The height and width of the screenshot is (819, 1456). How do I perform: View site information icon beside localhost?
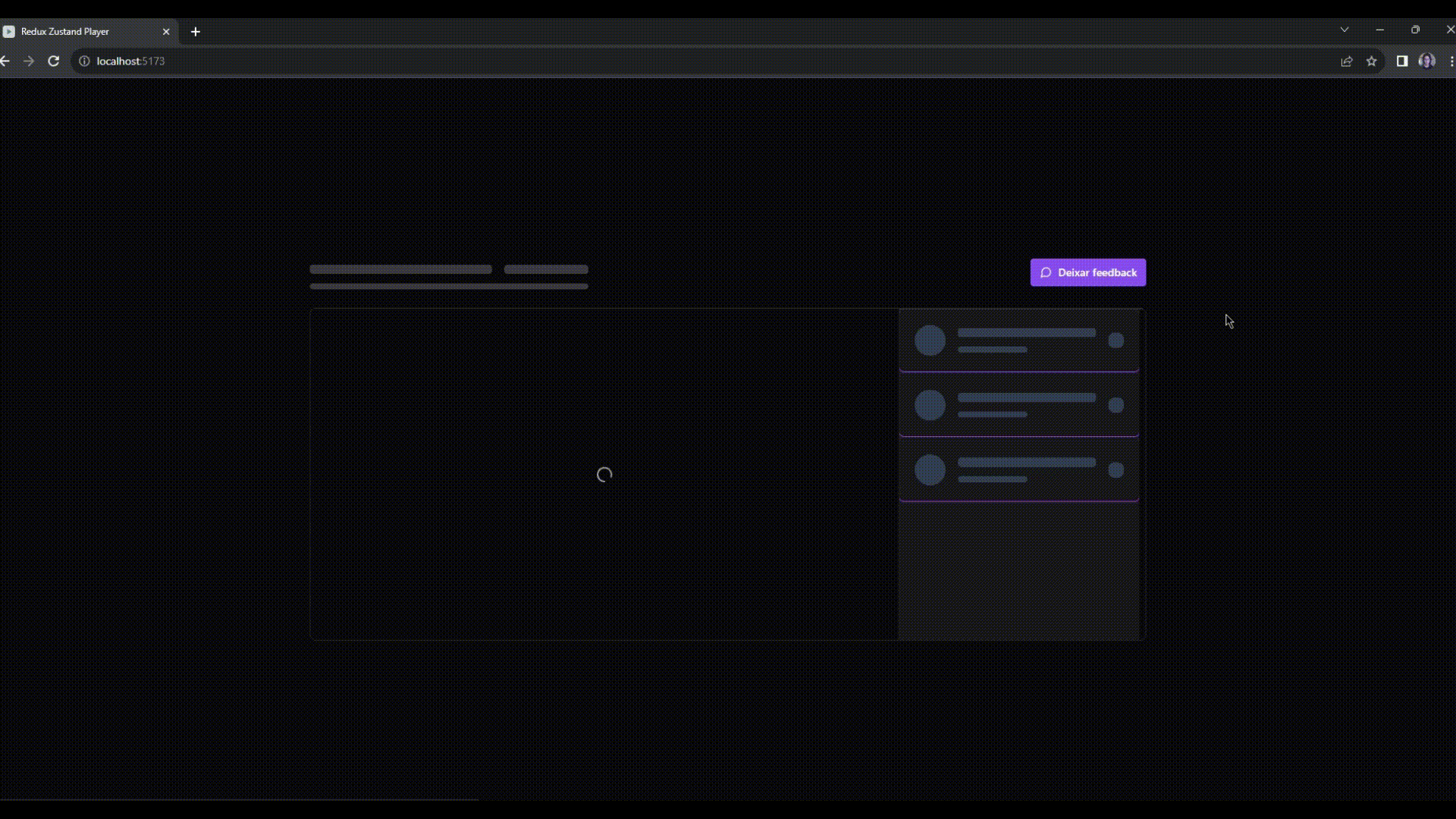coord(84,61)
